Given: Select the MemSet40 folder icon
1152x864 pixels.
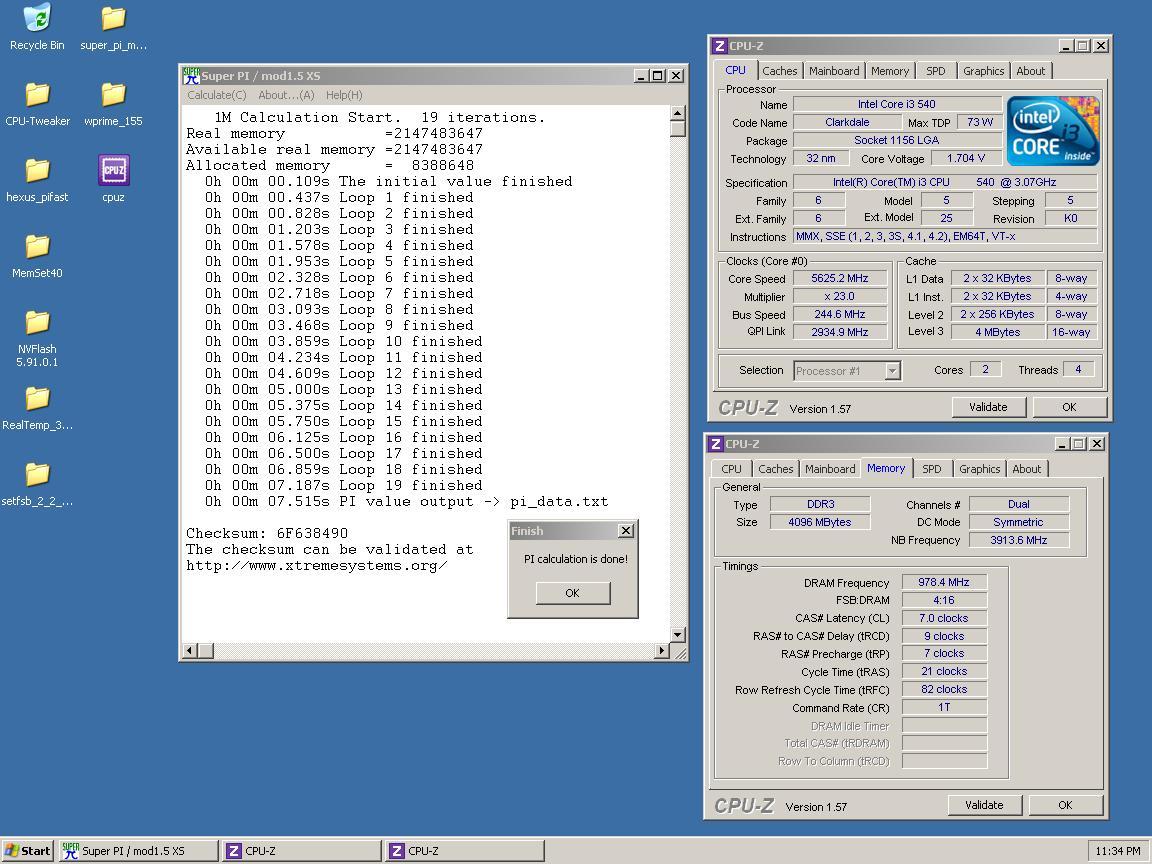Looking at the screenshot, I should tap(37, 256).
